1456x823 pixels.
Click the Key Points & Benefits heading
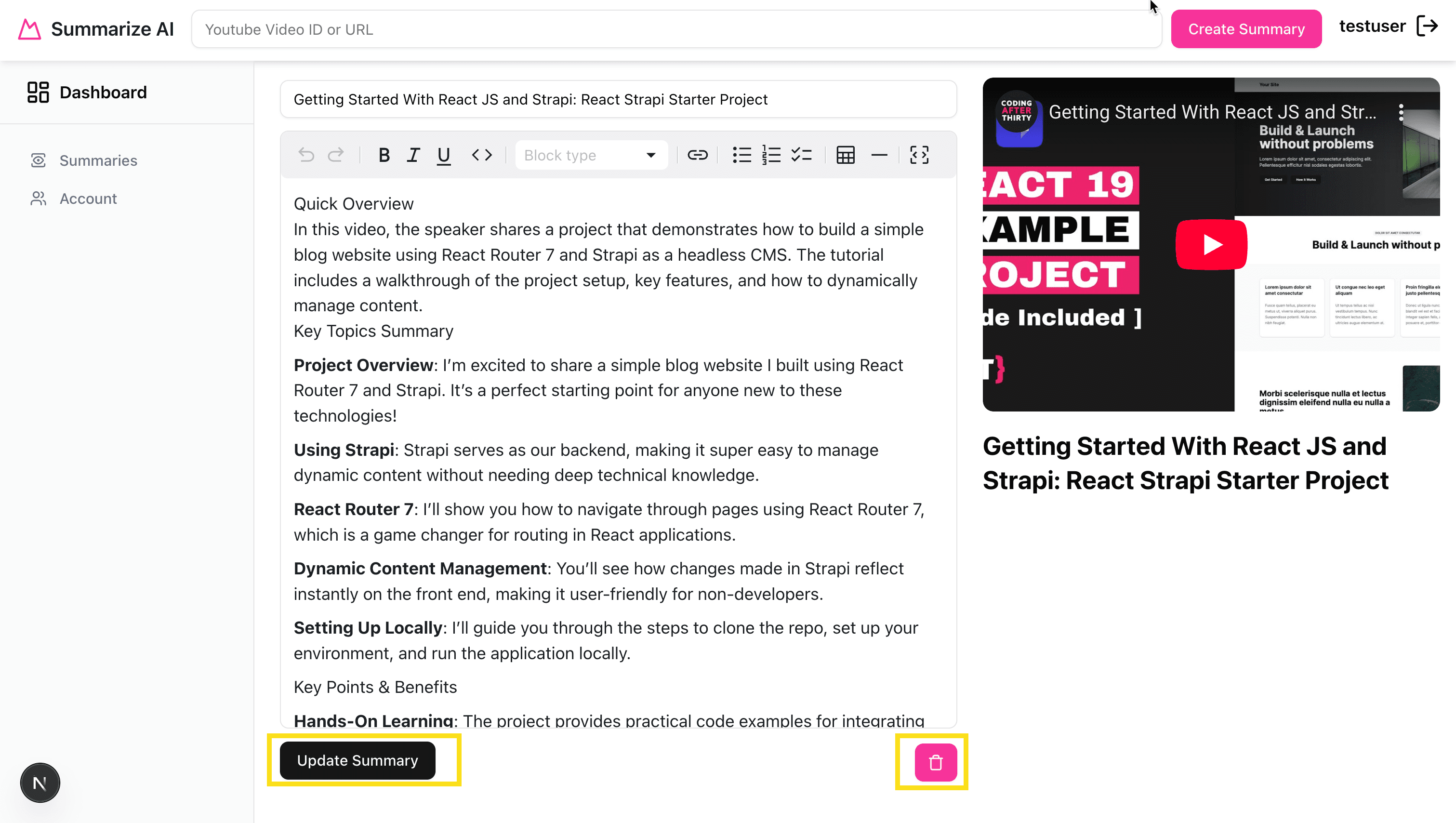click(x=375, y=687)
